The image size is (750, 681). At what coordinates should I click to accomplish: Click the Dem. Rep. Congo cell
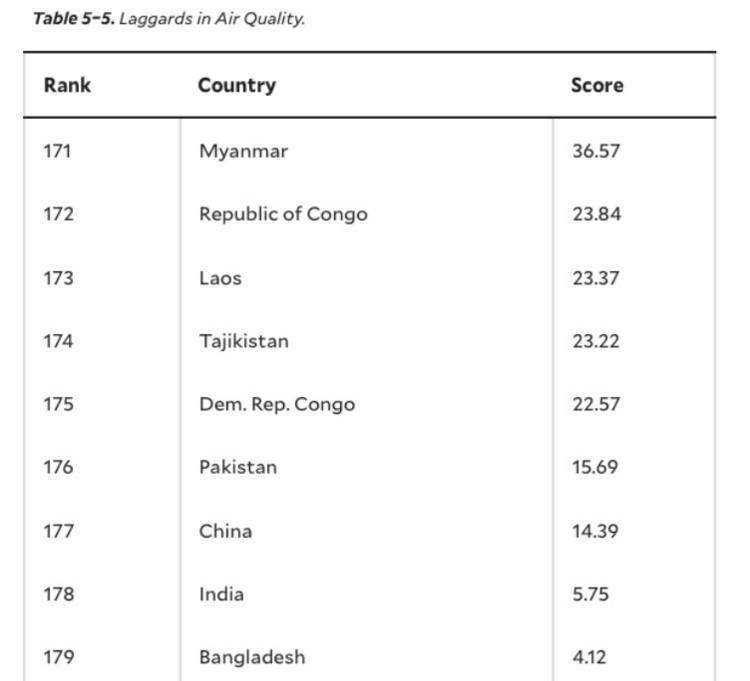point(277,404)
